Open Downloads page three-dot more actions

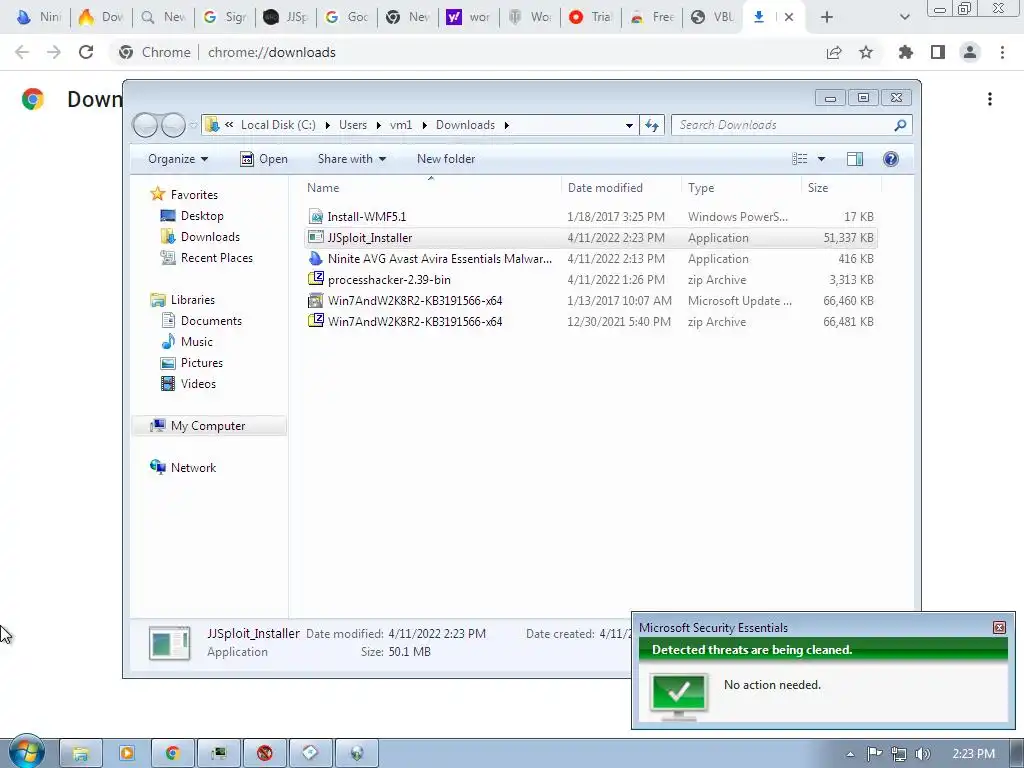pos(990,99)
